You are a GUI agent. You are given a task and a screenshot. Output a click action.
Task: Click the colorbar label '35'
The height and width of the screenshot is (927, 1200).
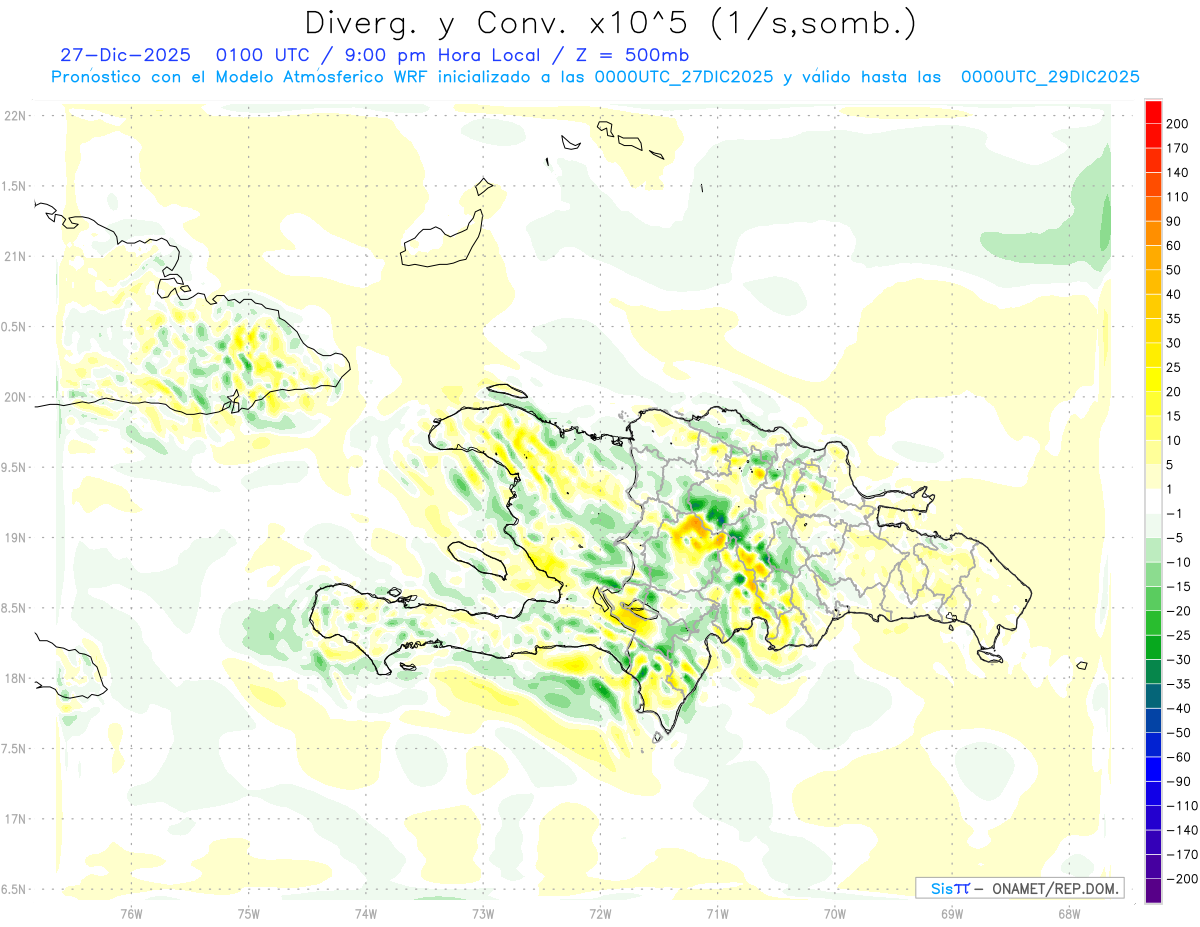point(1174,319)
